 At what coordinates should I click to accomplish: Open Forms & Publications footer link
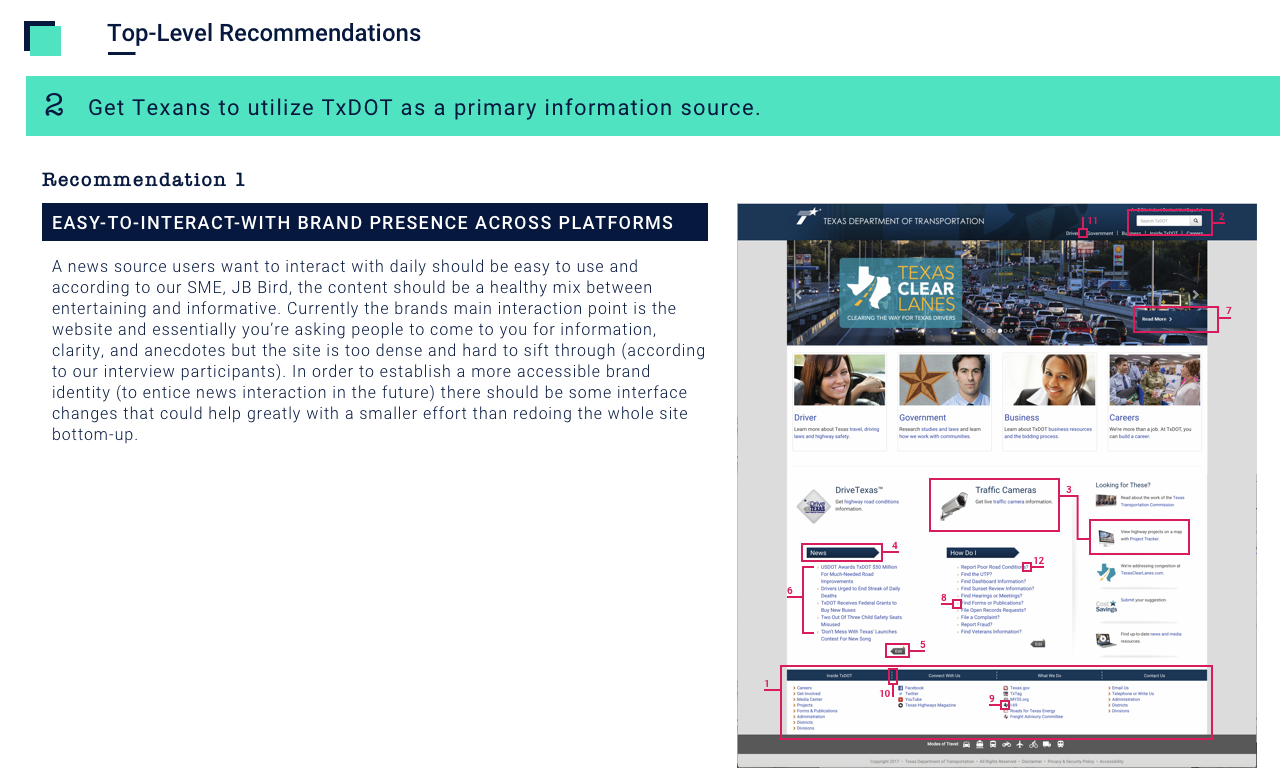(x=817, y=711)
